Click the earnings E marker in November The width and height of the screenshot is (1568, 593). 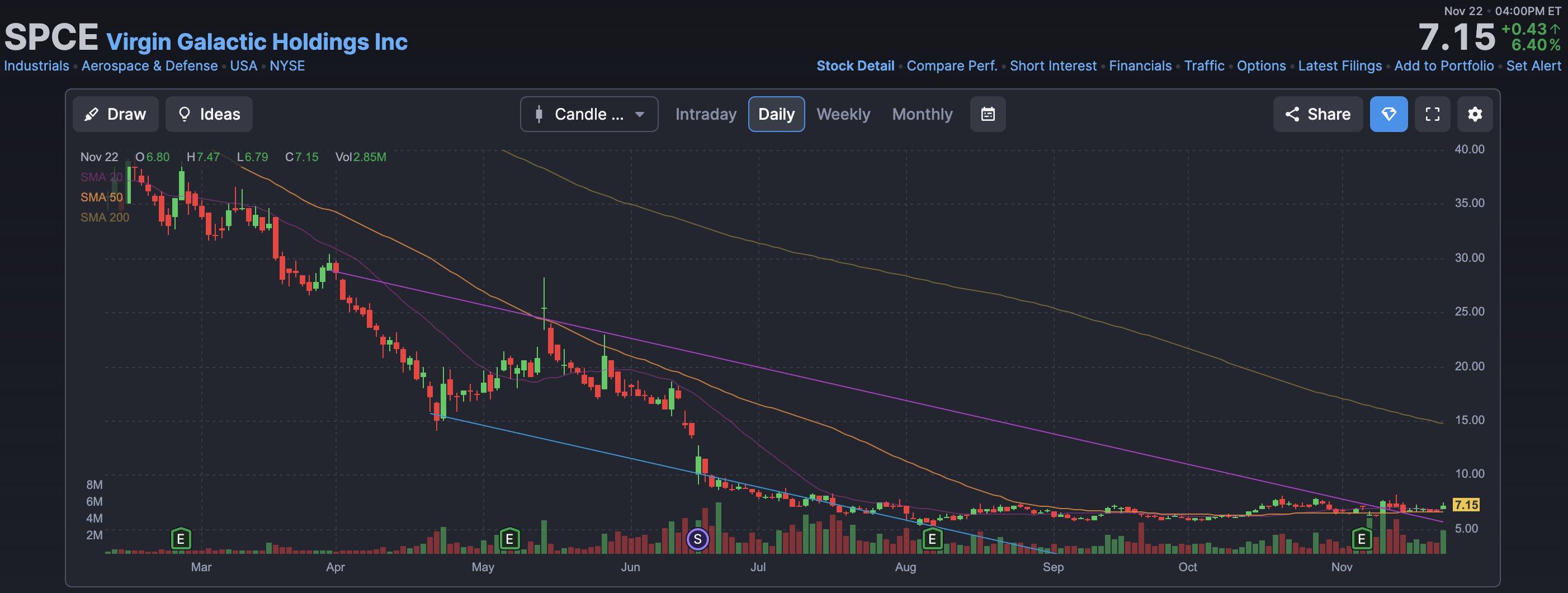tap(1362, 539)
